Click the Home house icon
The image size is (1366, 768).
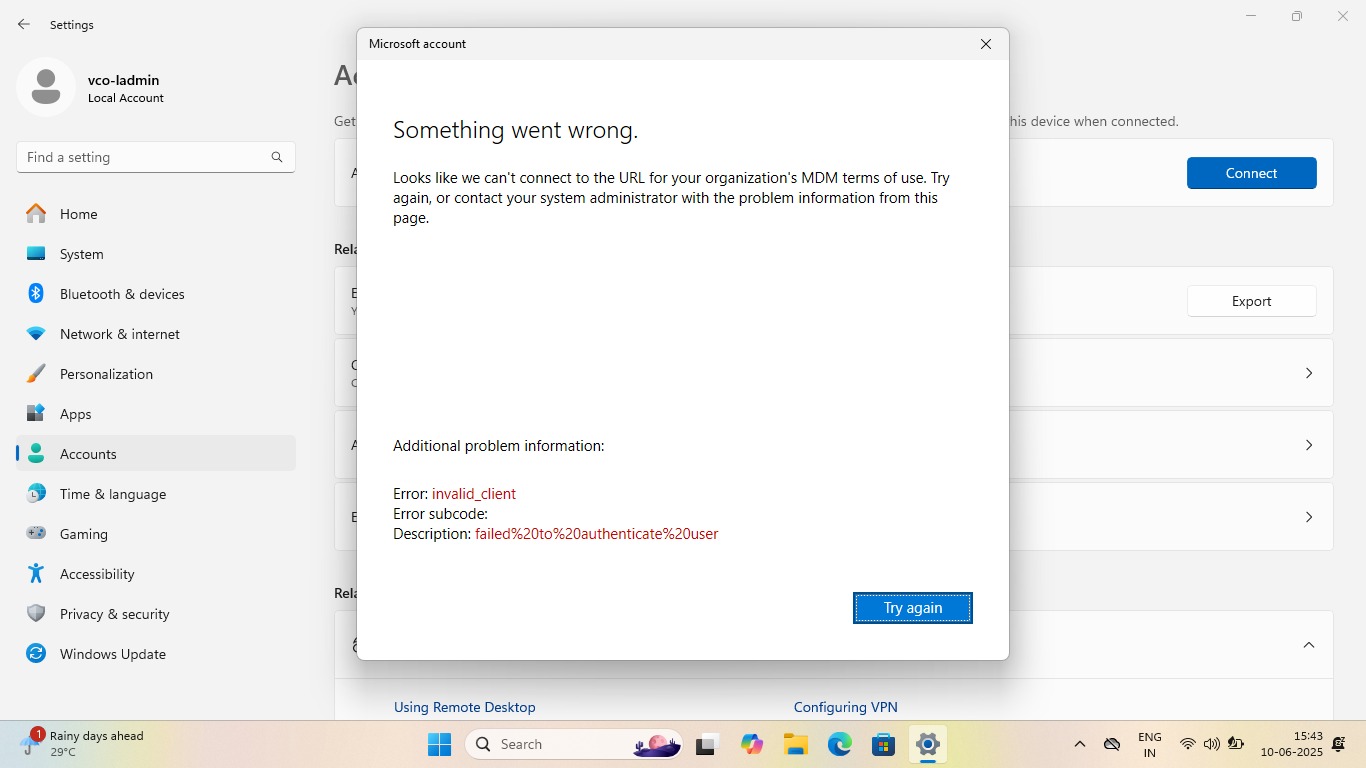point(36,213)
